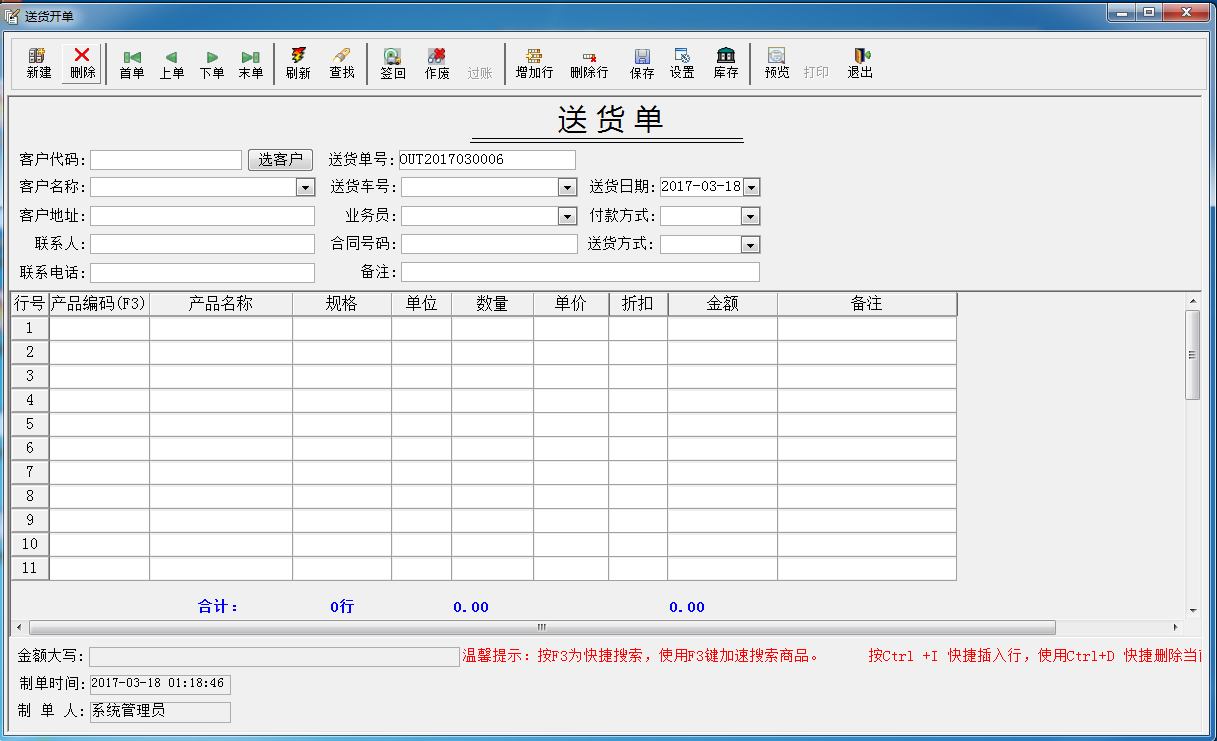This screenshot has height=741, width=1217.
Task: Click the 合同号码 input field
Action: click(x=489, y=244)
